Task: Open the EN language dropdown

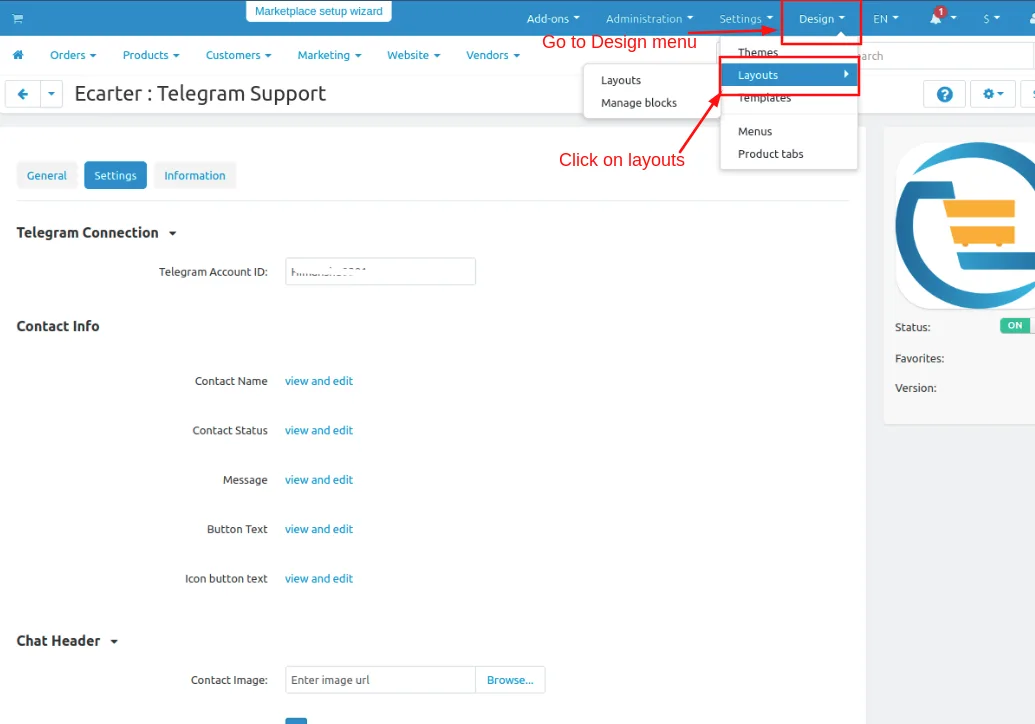Action: point(885,18)
